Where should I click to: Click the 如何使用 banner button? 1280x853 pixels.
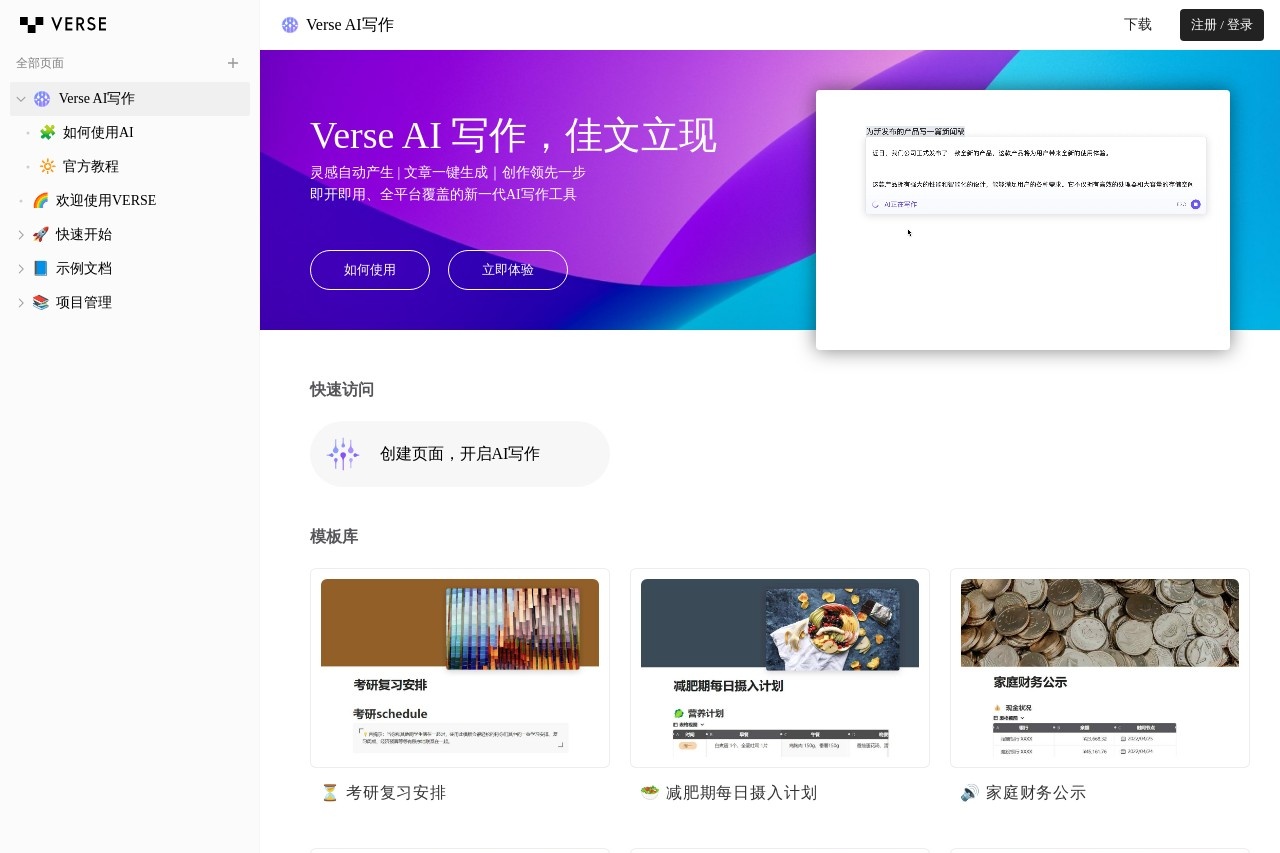point(370,270)
